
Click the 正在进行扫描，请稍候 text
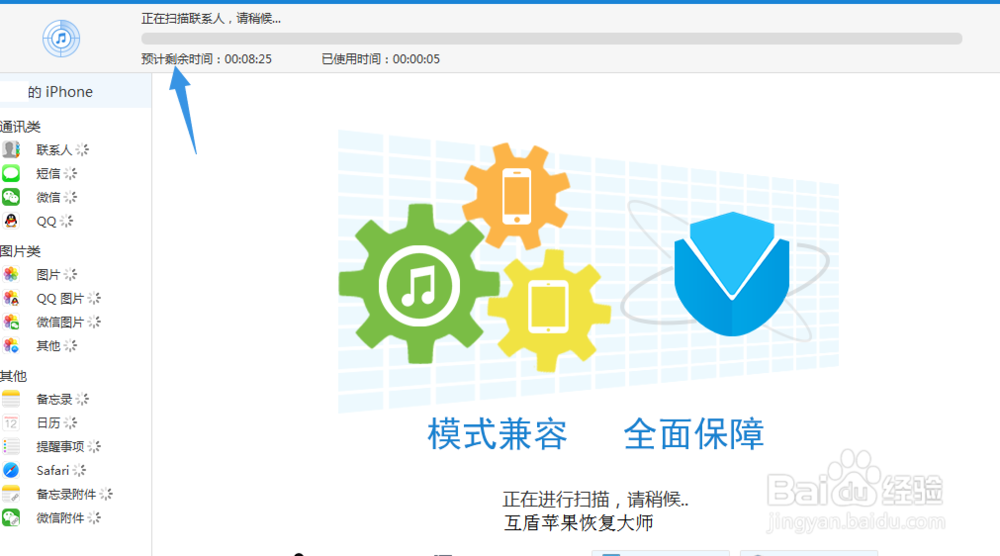point(596,499)
